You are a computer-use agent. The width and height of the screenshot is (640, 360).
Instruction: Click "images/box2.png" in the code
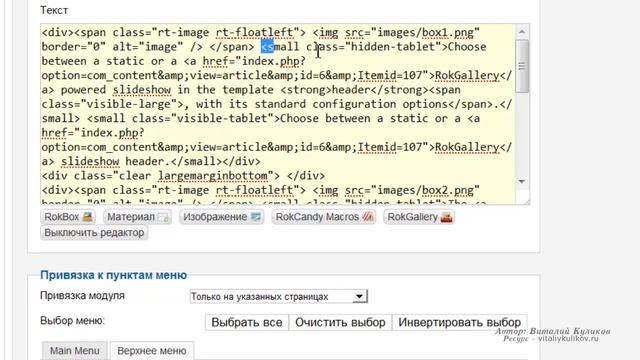tap(425, 190)
